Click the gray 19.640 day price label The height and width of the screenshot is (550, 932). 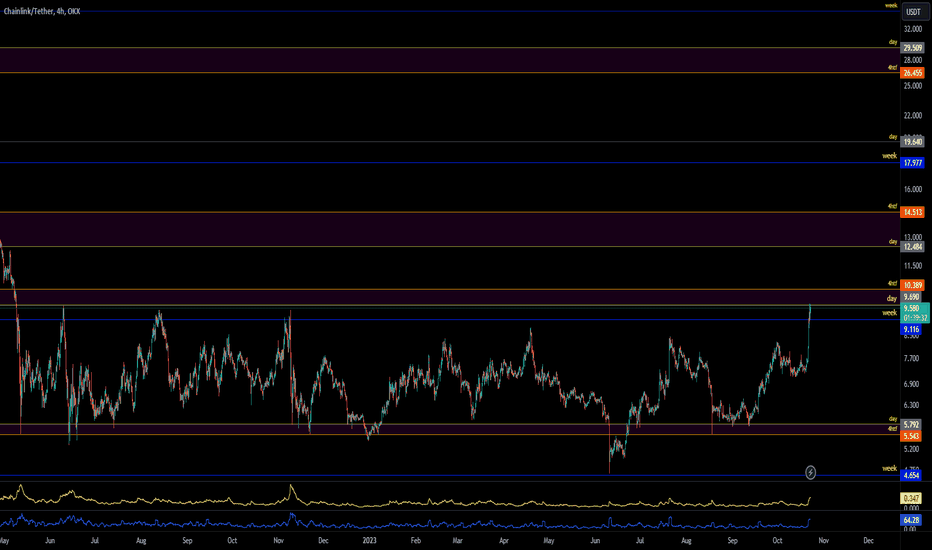click(912, 143)
